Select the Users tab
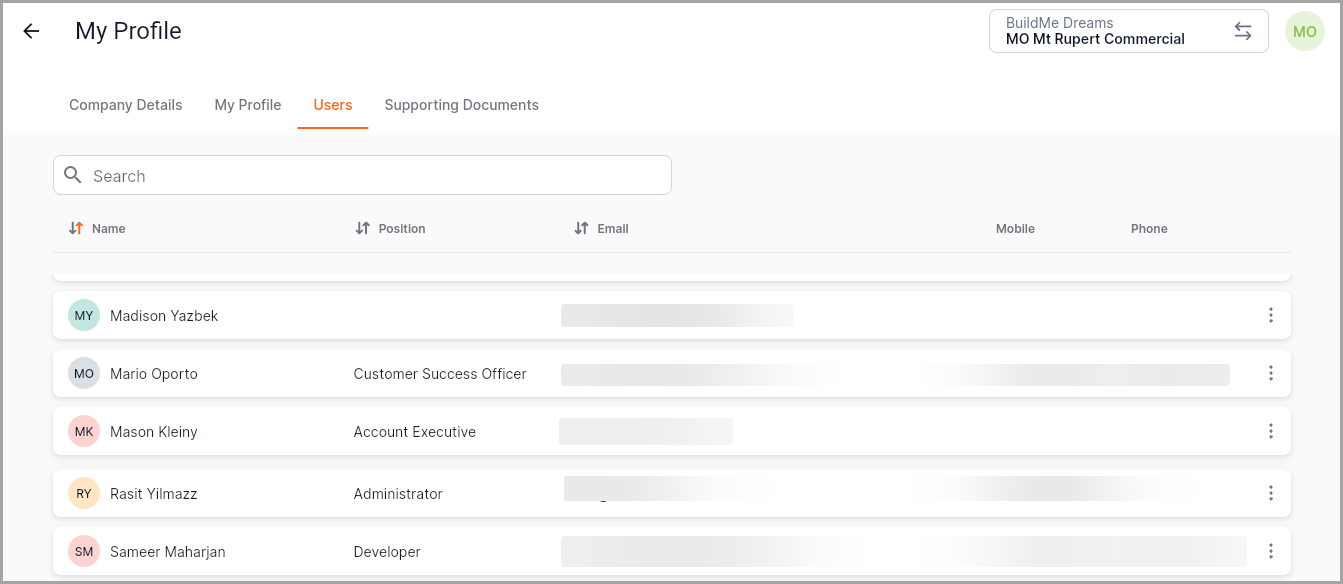 (332, 105)
